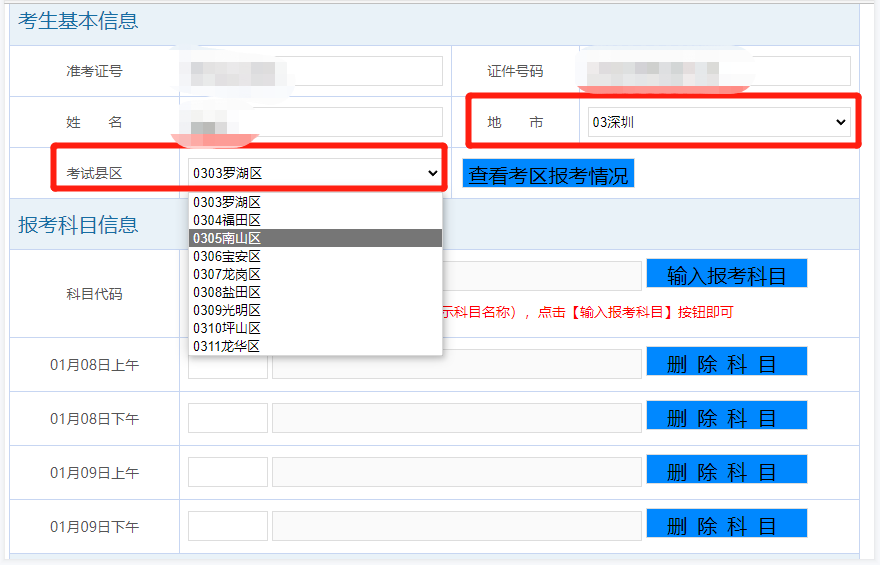Focus the 证件号码 text field
The height and width of the screenshot is (565, 880).
[715, 71]
